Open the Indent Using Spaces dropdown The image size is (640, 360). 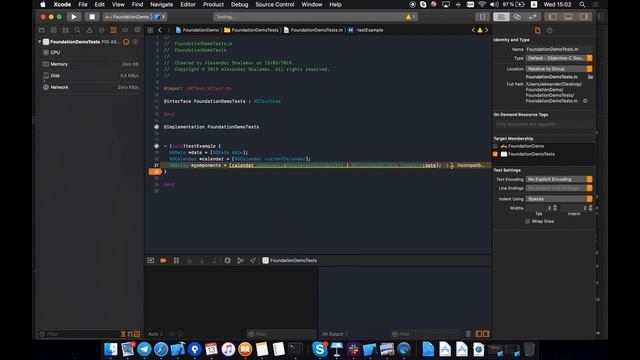[x=559, y=199]
